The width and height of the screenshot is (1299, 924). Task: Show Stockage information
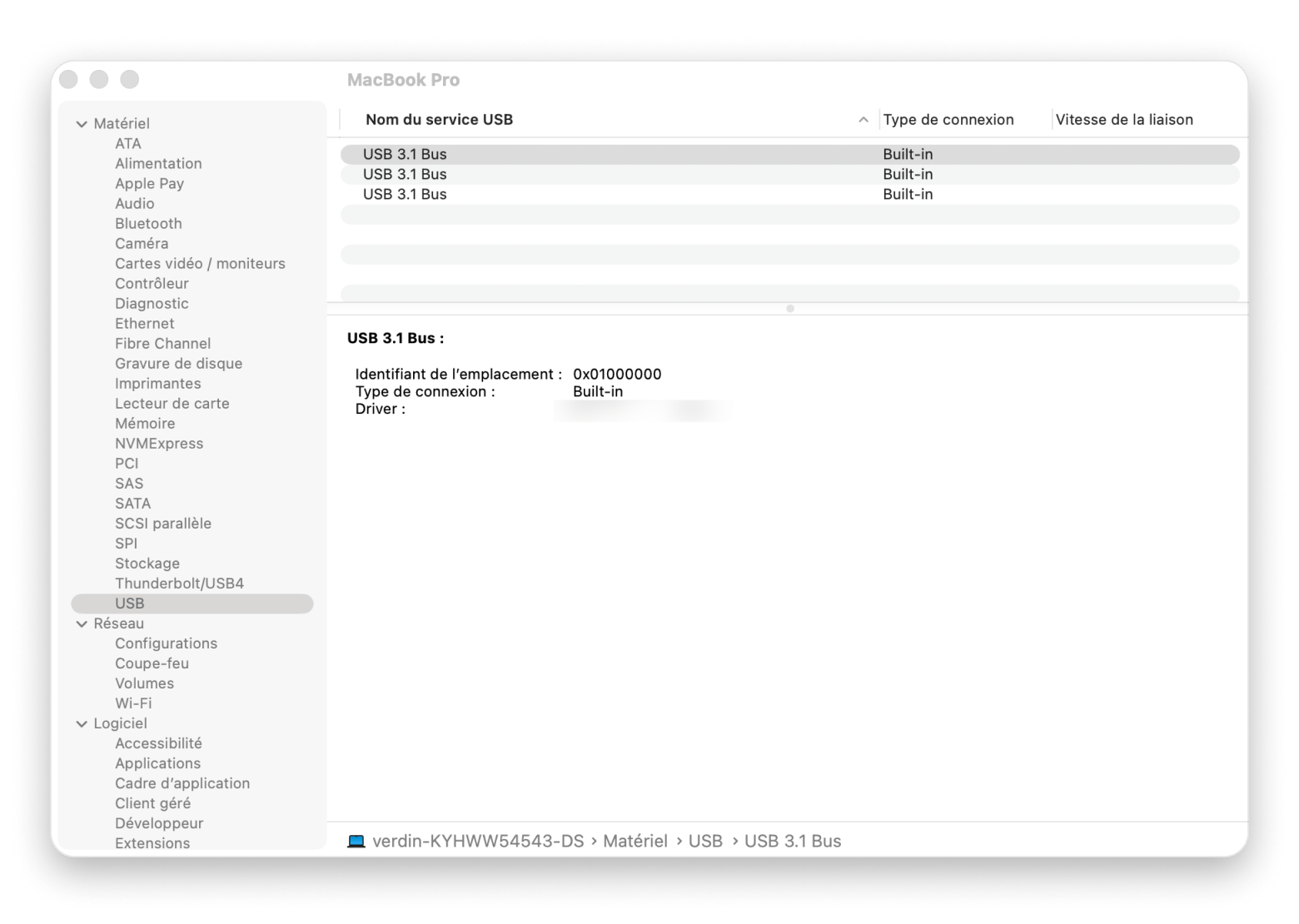[x=147, y=564]
